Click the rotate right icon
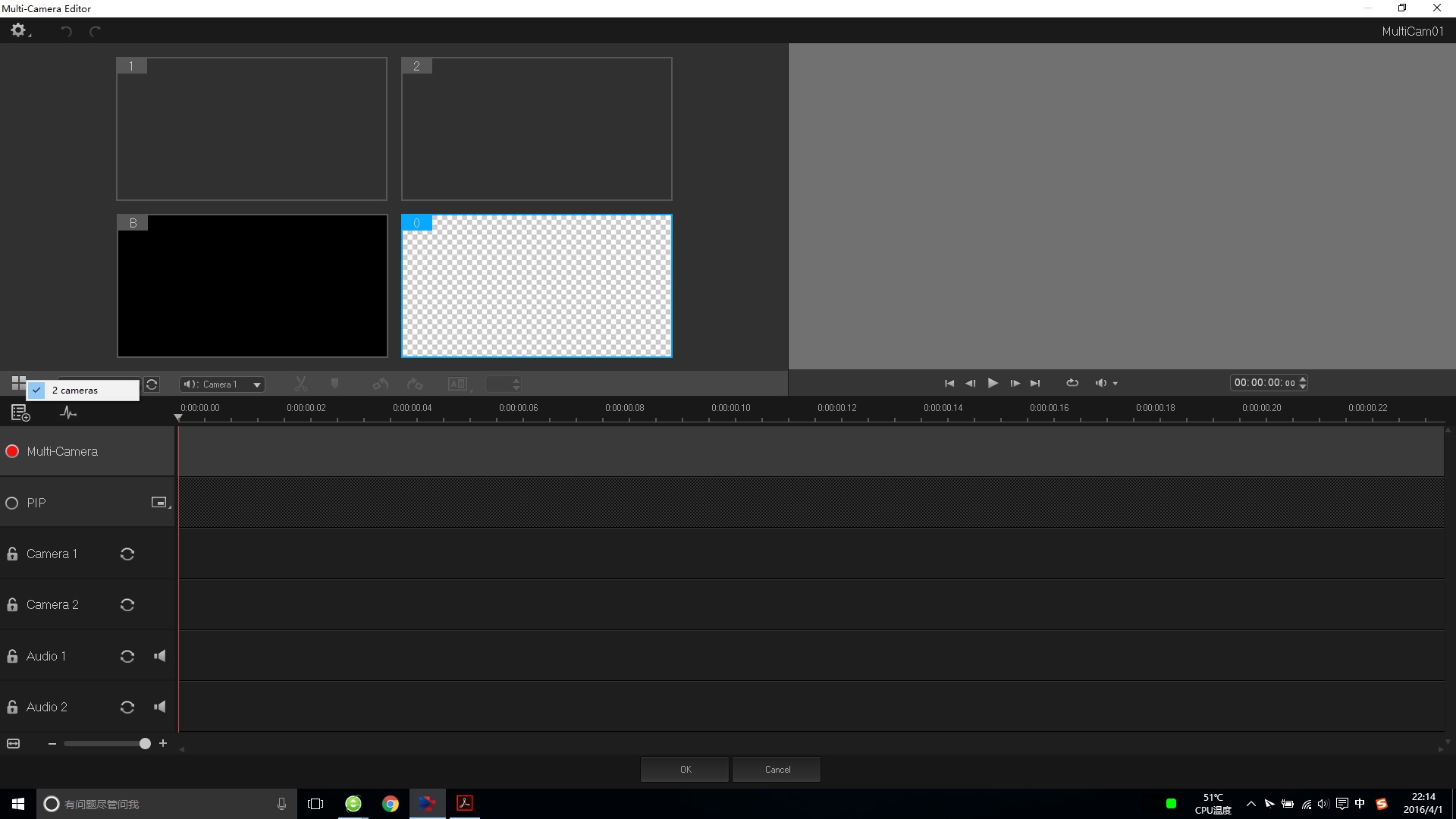This screenshot has height=819, width=1456. click(415, 384)
